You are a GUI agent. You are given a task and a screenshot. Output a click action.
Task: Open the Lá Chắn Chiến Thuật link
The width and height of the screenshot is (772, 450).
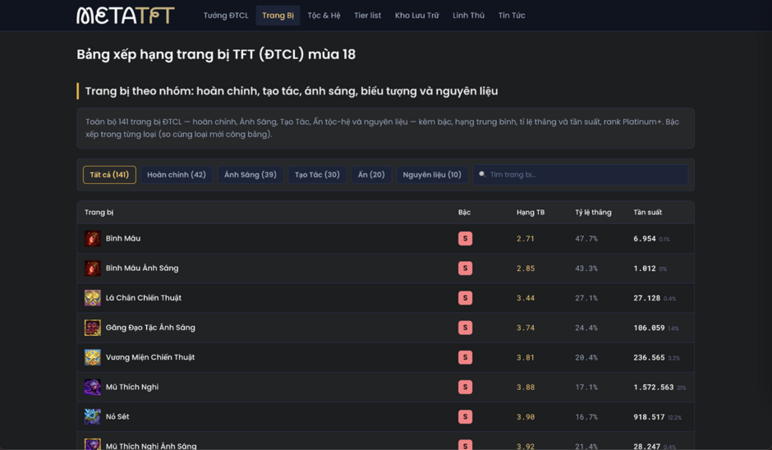(x=143, y=298)
